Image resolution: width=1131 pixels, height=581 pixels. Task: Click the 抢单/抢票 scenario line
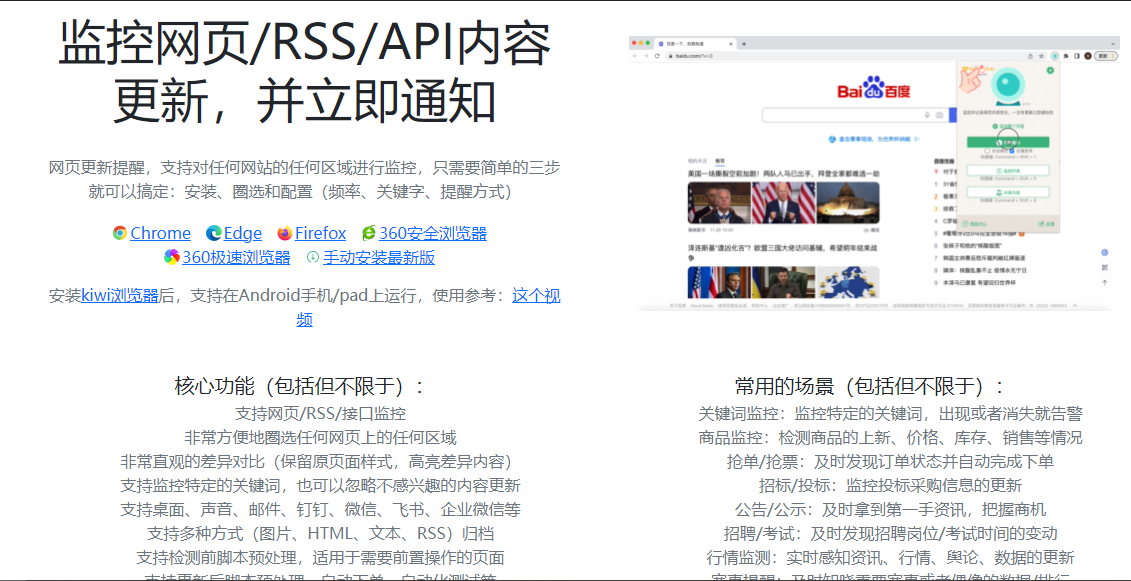pyautogui.click(x=890, y=461)
